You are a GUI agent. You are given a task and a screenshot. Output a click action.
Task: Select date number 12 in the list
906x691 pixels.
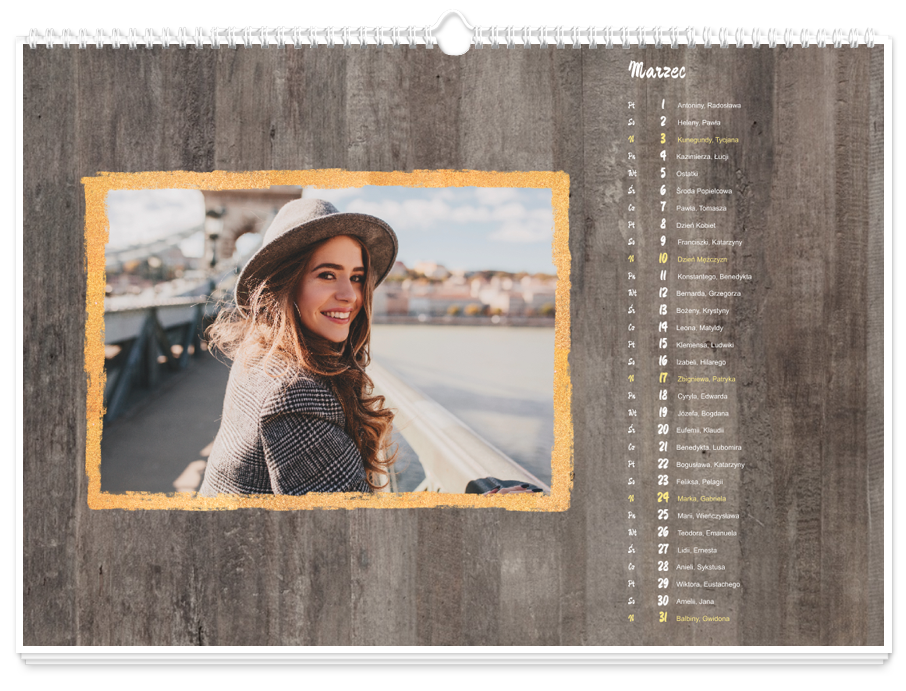click(x=662, y=293)
